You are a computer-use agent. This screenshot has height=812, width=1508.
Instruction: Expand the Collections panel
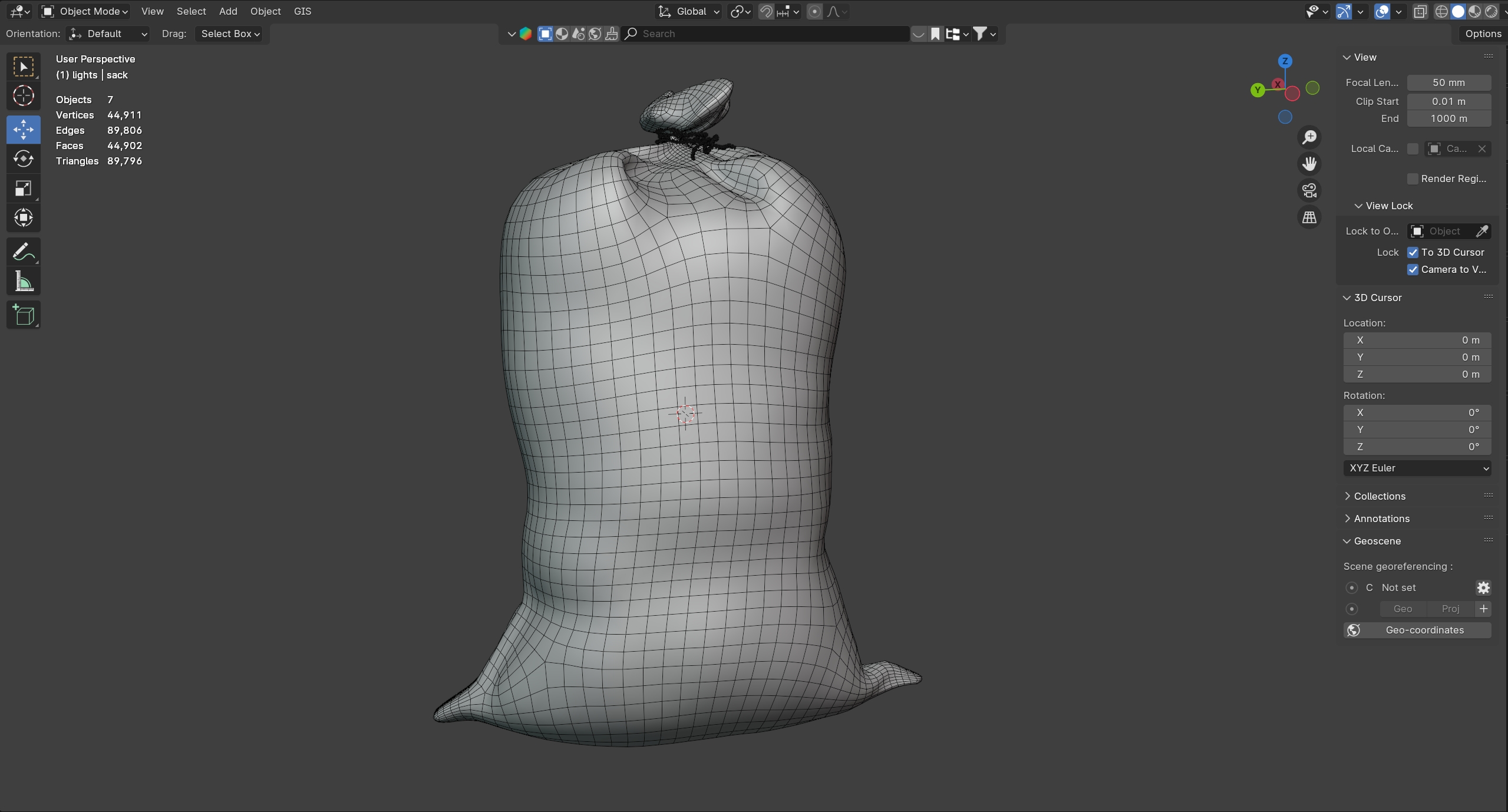(x=1379, y=496)
